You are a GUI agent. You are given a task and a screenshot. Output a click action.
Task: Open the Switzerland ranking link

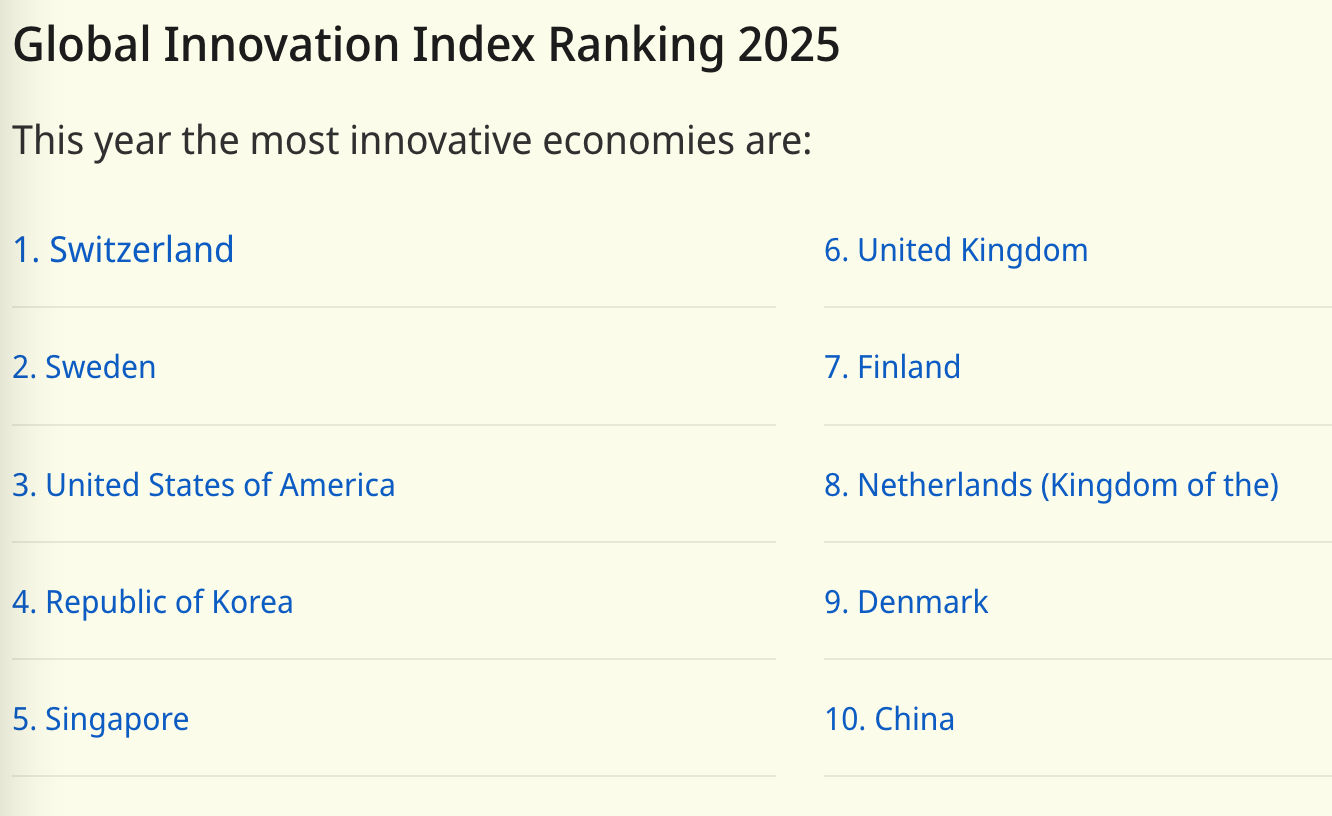click(x=123, y=250)
